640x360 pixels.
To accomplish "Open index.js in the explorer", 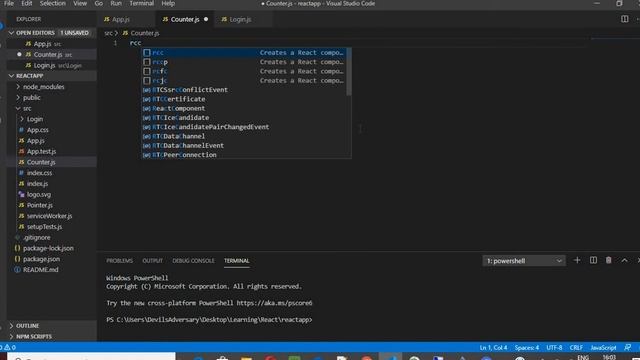I will point(51,184).
